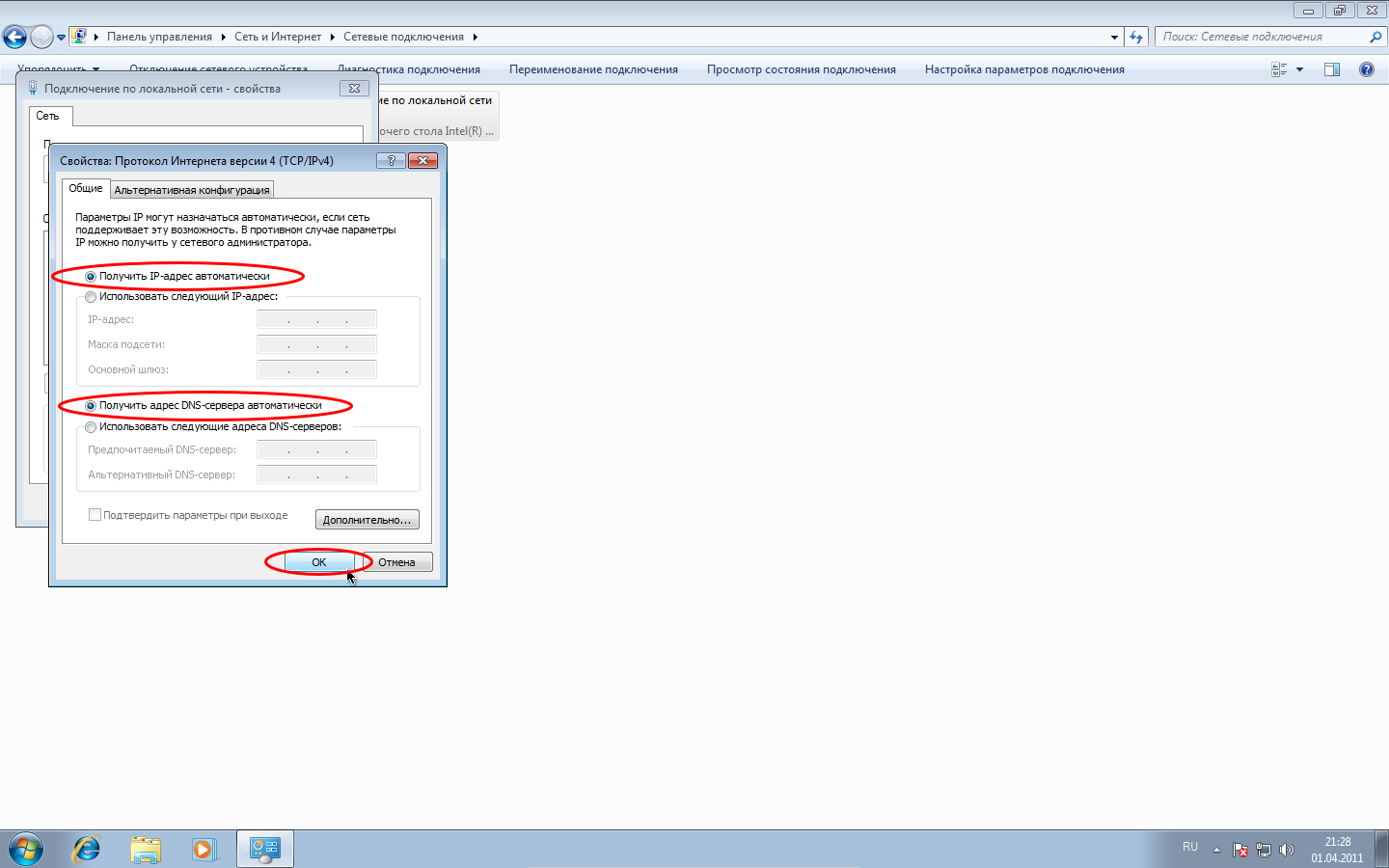Viewport: 1389px width, 868px height.
Task: Close the Подключение по локальной сети properties window
Action: (354, 88)
